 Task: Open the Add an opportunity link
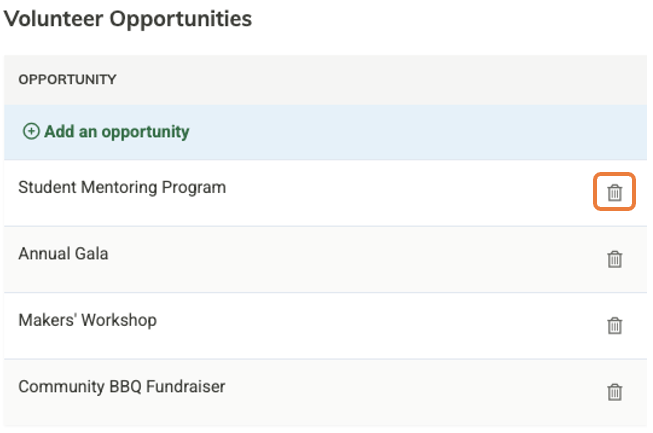pyautogui.click(x=106, y=132)
